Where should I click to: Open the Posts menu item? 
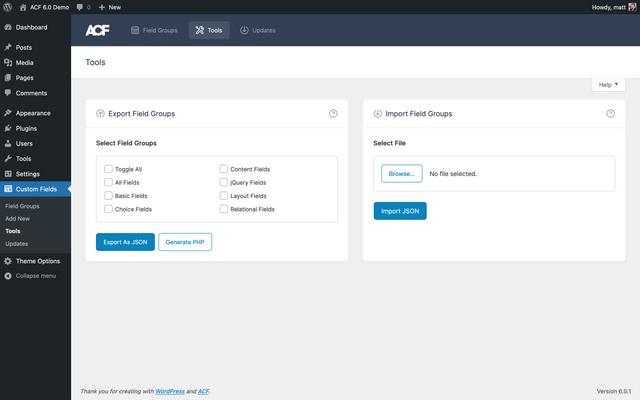coord(35,47)
